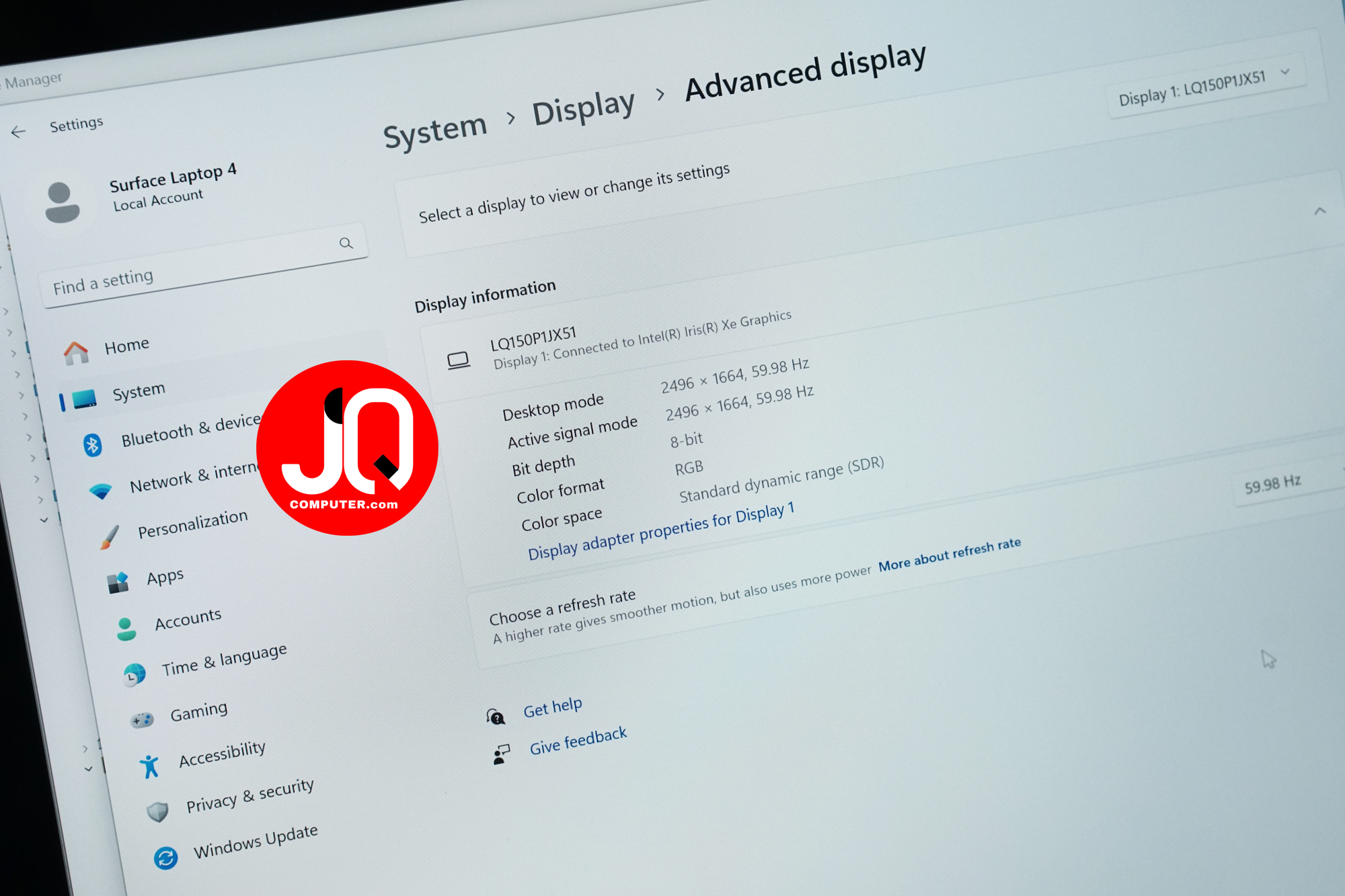Navigate to System in the breadcrumb
The image size is (1345, 896).
435,131
